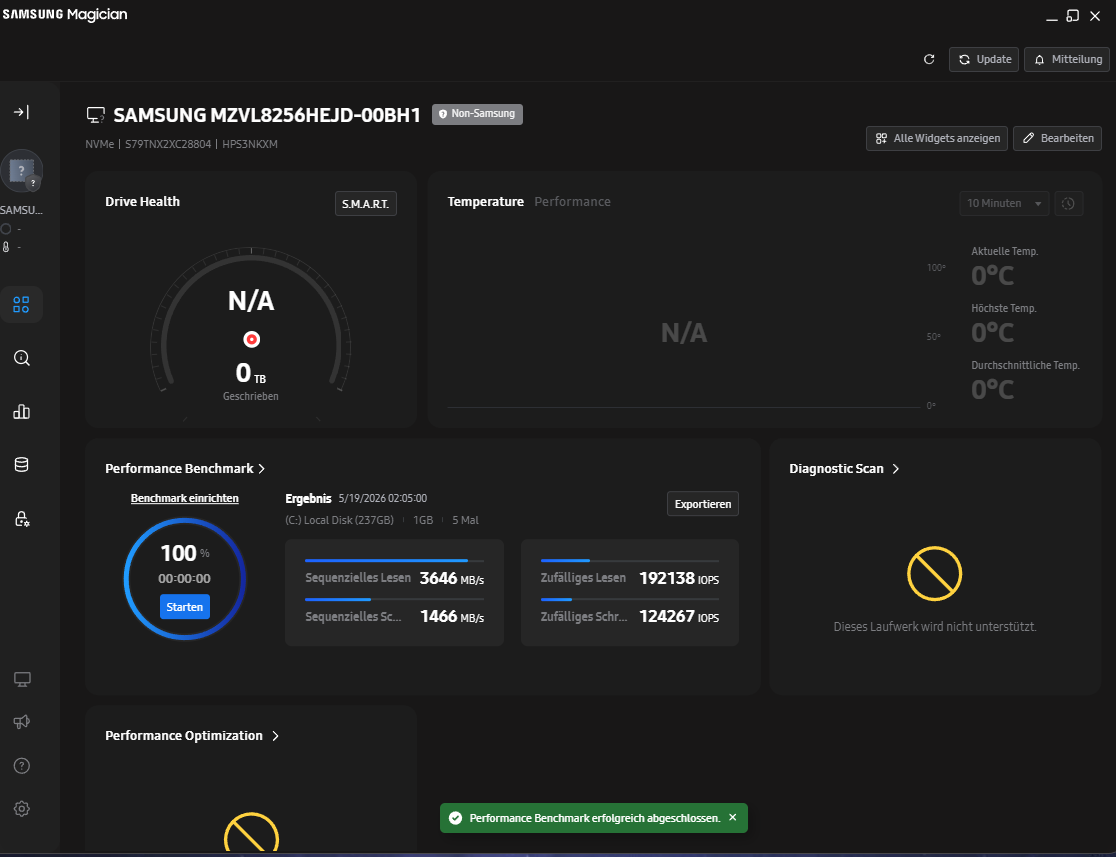Click the Bearbeiten edit button
This screenshot has height=857, width=1116.
pyautogui.click(x=1058, y=138)
